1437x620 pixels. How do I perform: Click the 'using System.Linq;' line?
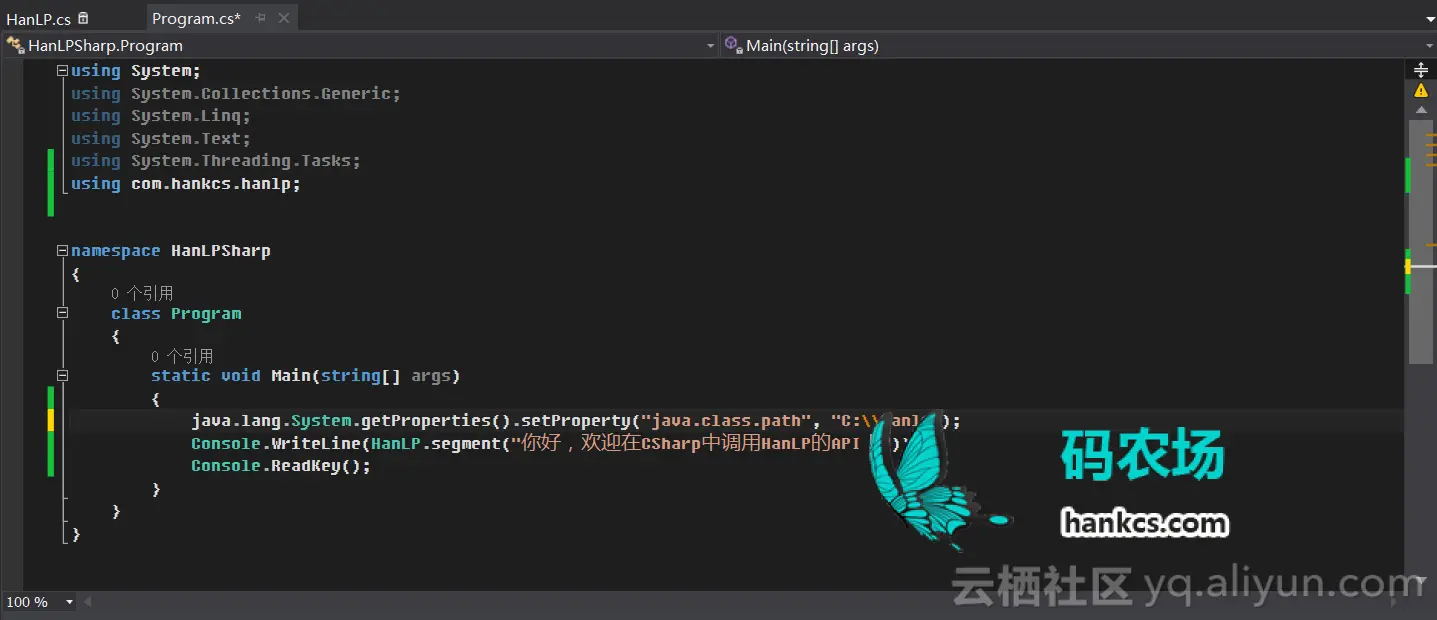pos(161,116)
